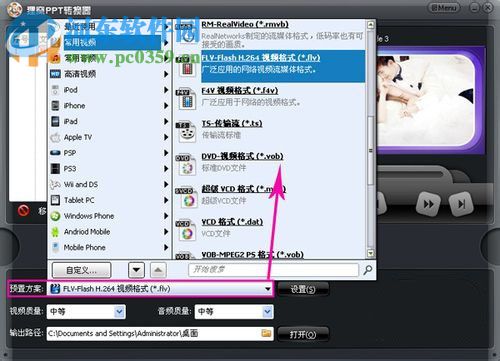Screen dimensions: 500x361
Task: Open the Menu button in title bar
Action: (x=443, y=8)
